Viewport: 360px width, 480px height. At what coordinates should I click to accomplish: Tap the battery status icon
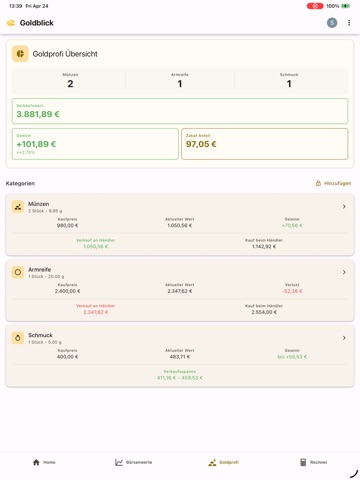[346, 6]
